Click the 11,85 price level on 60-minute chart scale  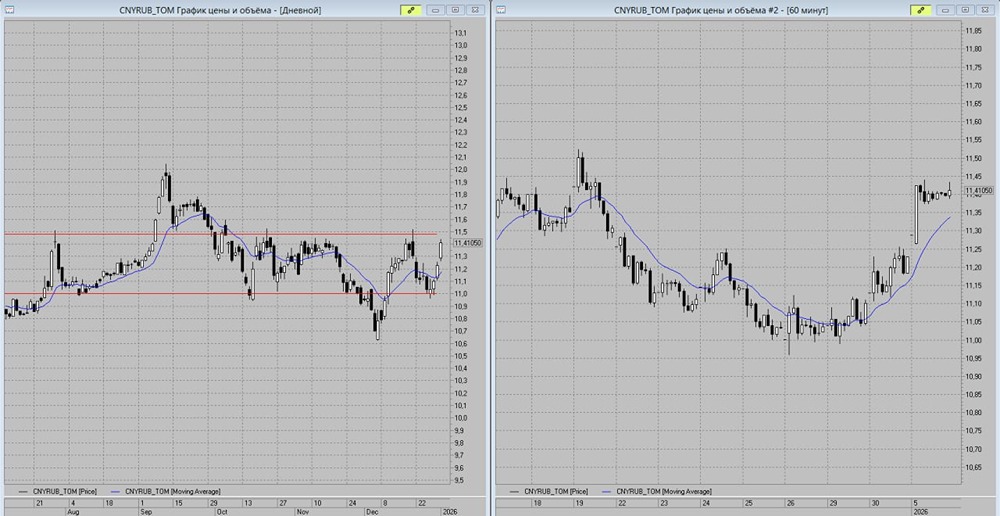click(973, 31)
